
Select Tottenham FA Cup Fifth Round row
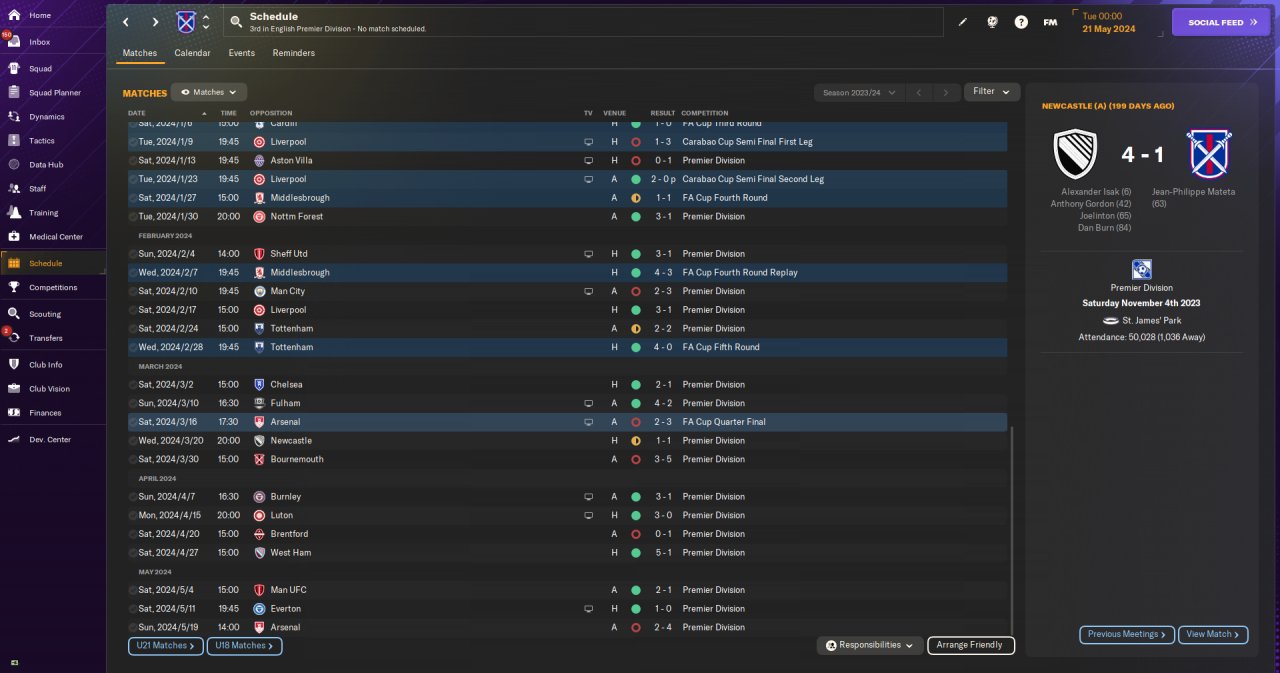tap(568, 347)
